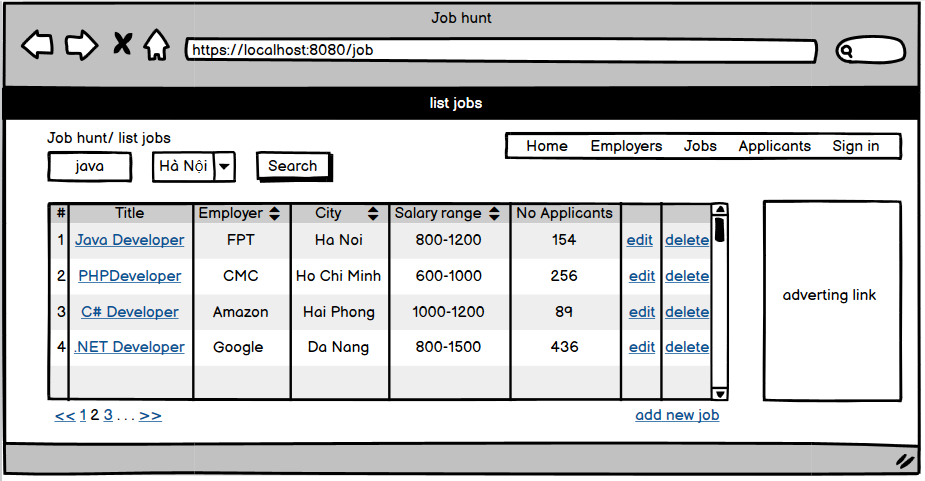This screenshot has width=925, height=481.
Task: Click the Da Nang city cell
Action: pyautogui.click(x=339, y=347)
